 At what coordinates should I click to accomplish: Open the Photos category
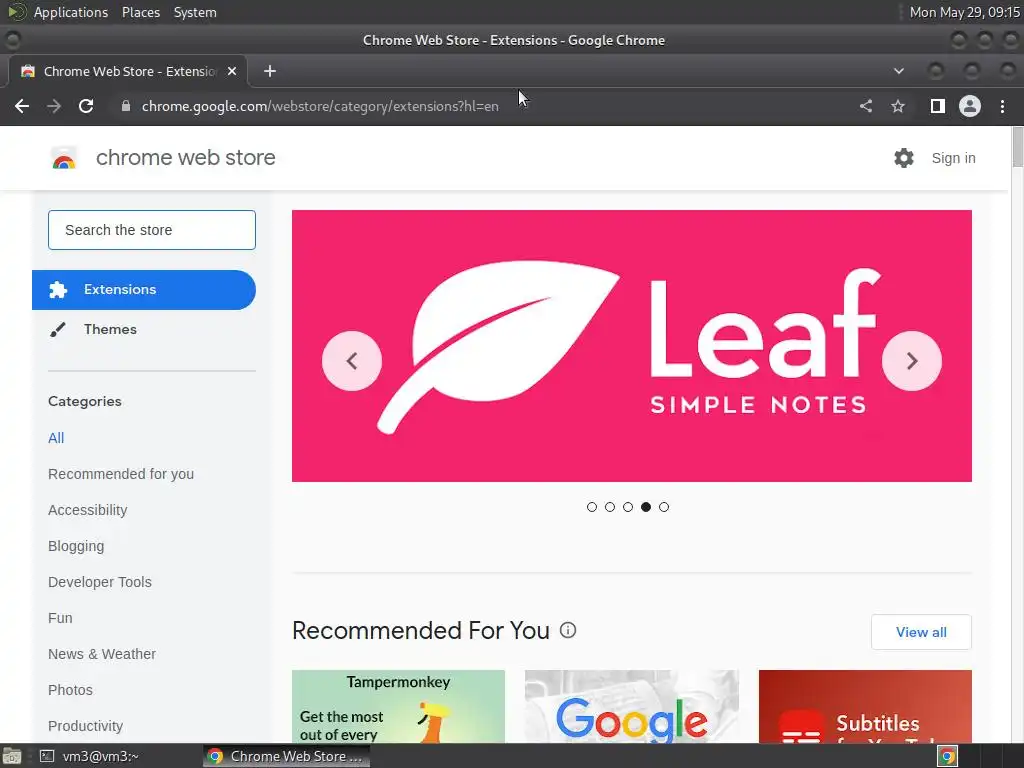(x=71, y=690)
